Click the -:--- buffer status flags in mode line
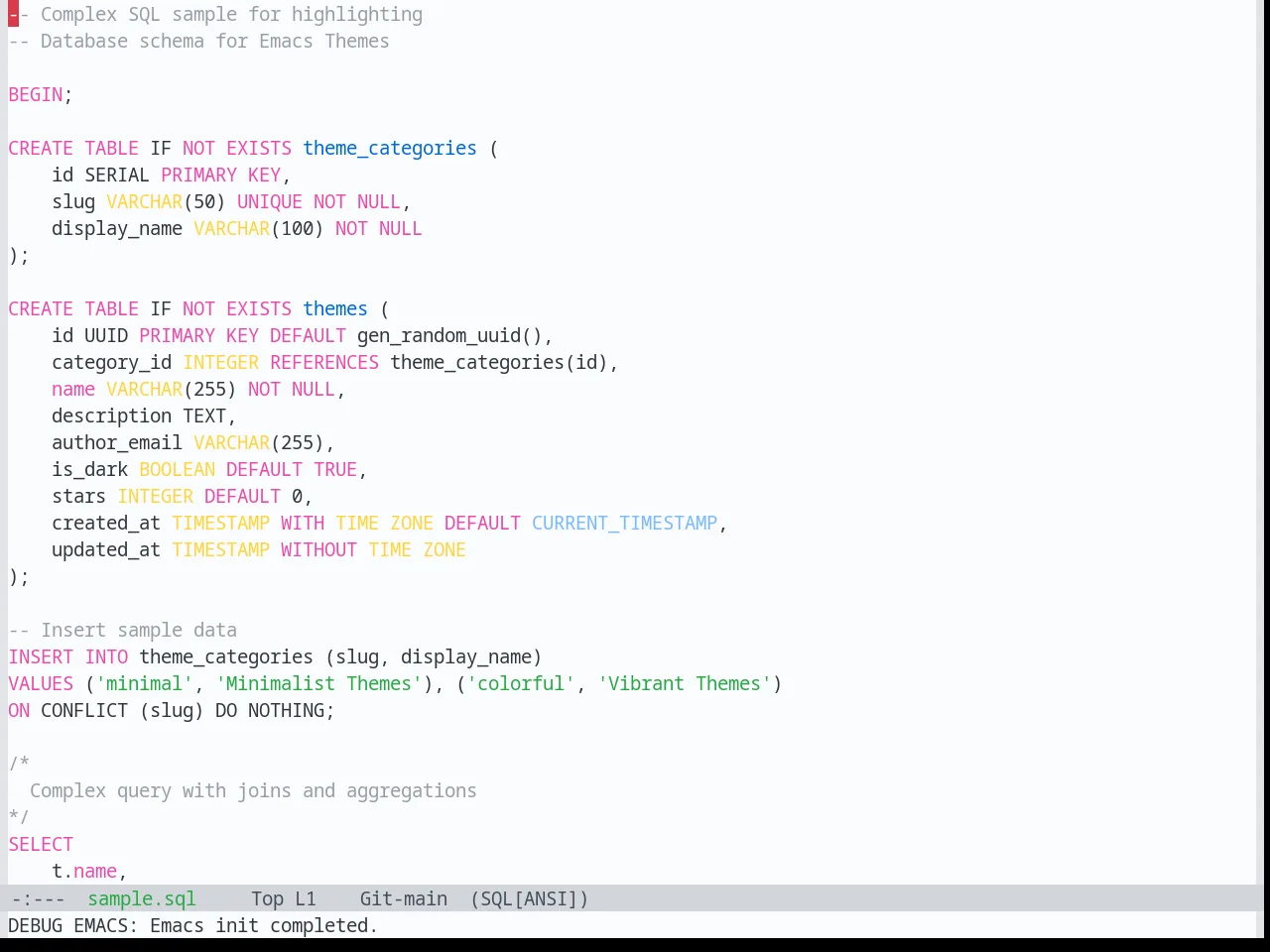The width and height of the screenshot is (1270, 952). 38,898
